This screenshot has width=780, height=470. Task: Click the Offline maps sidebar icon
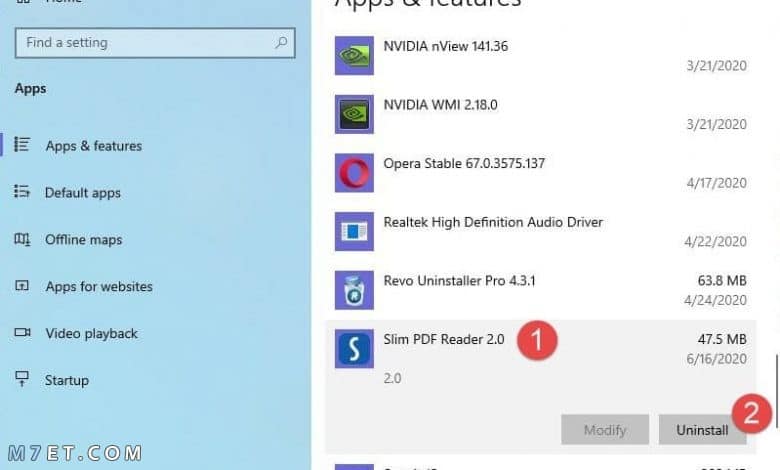pyautogui.click(x=22, y=239)
